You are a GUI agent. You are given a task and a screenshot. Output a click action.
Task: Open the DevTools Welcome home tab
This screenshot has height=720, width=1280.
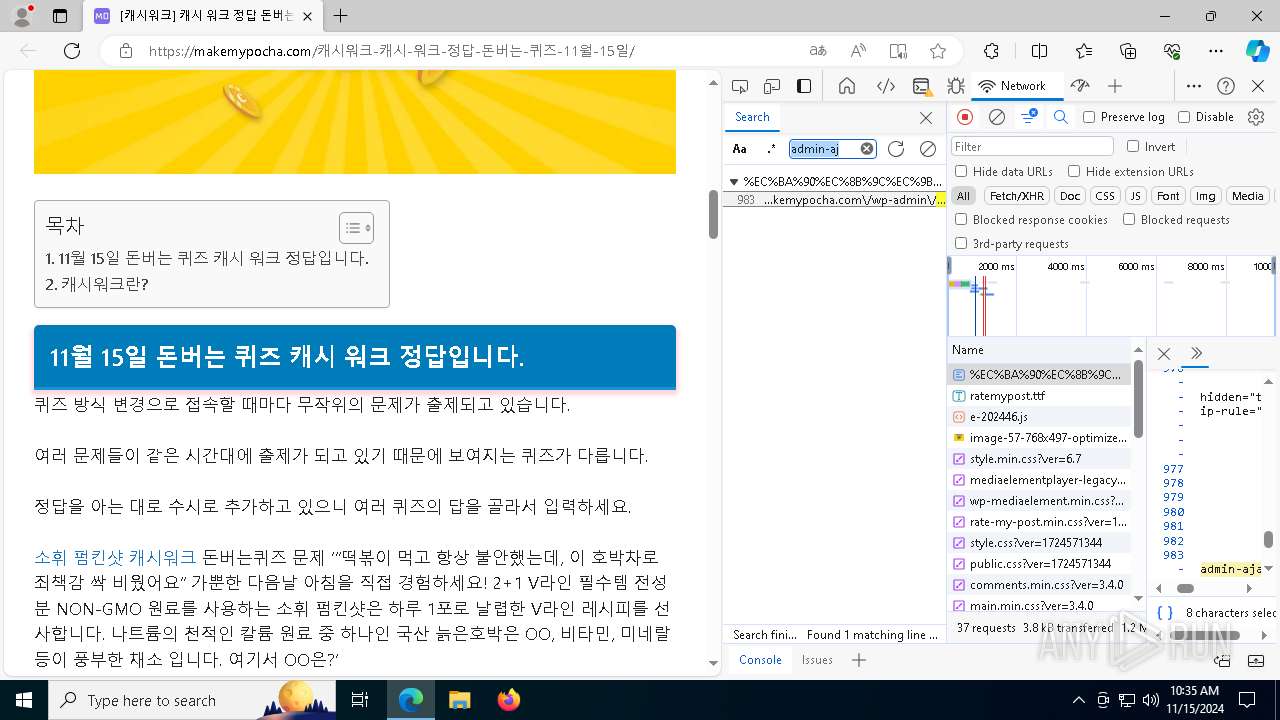[x=847, y=86]
